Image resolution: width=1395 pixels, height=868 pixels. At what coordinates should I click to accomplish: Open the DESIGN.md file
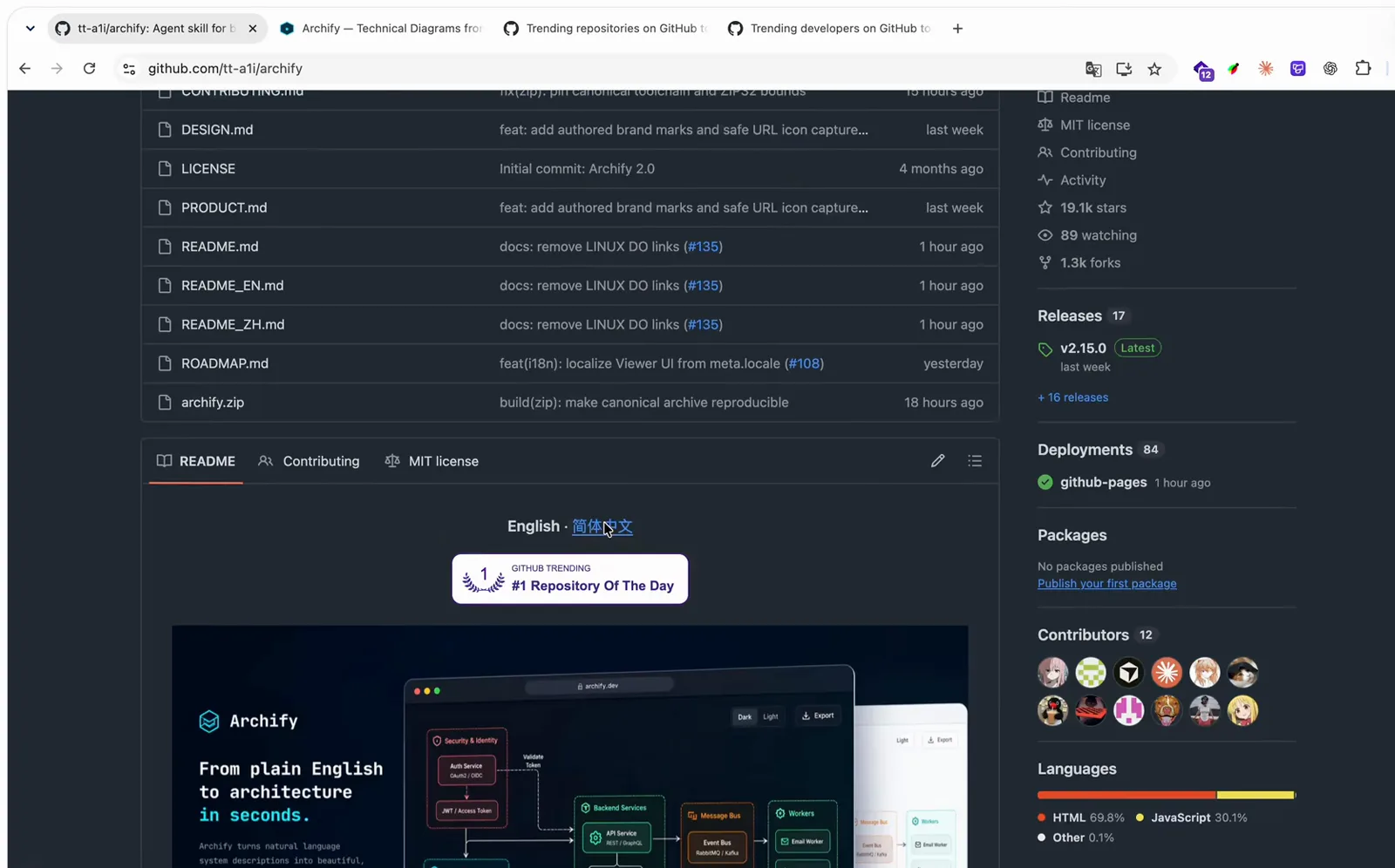pos(217,130)
